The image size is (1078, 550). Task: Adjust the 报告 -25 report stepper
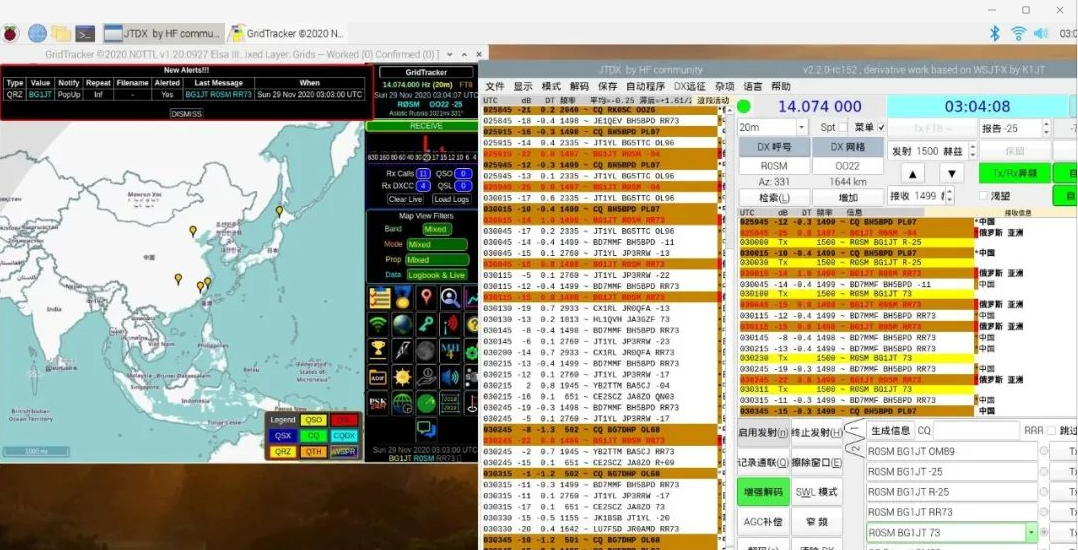click(1046, 128)
